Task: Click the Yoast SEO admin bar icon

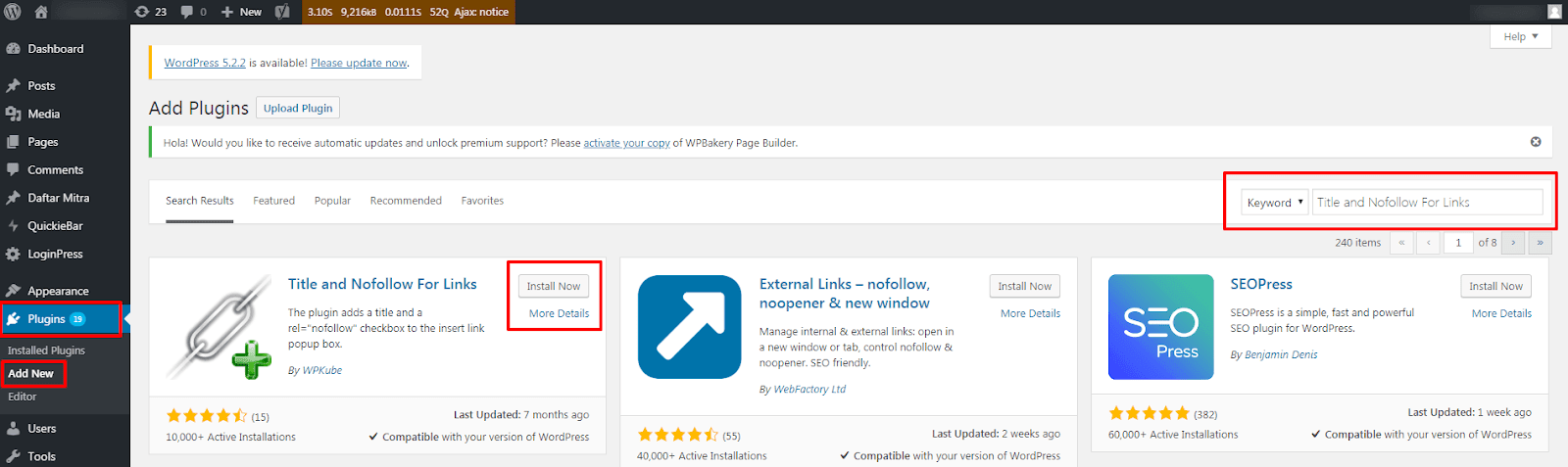Action: click(282, 12)
